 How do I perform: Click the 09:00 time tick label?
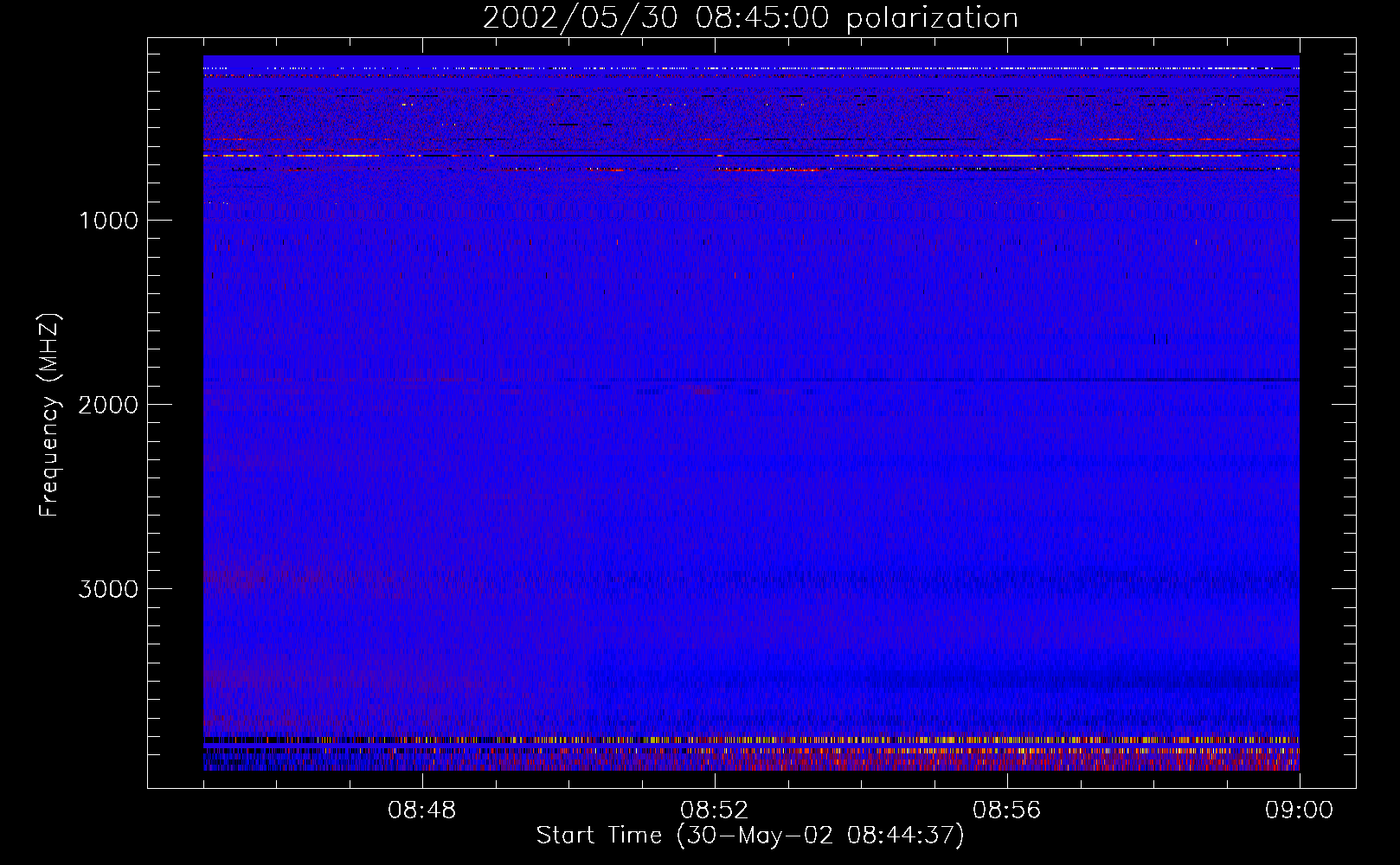coord(1299,811)
